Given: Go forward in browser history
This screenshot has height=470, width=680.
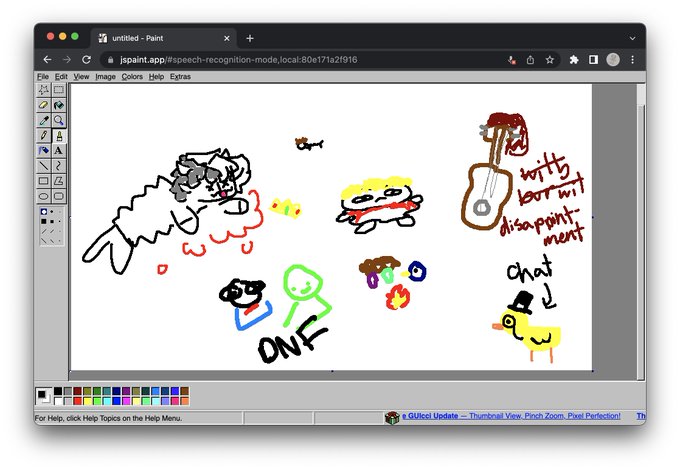Looking at the screenshot, I should (x=66, y=59).
